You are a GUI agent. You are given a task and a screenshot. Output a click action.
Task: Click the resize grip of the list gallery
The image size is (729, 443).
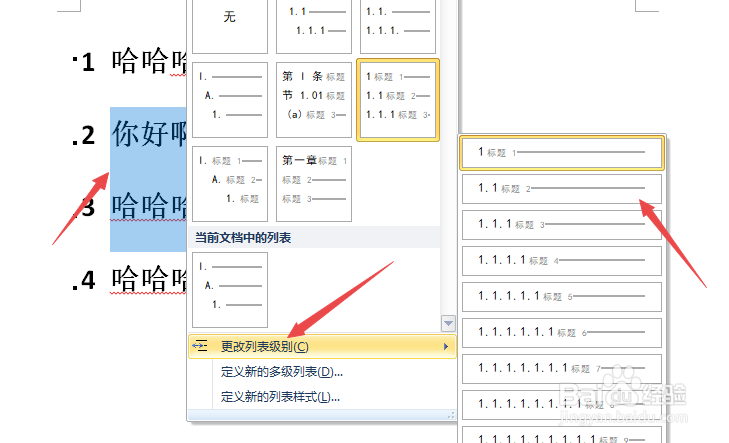451,416
